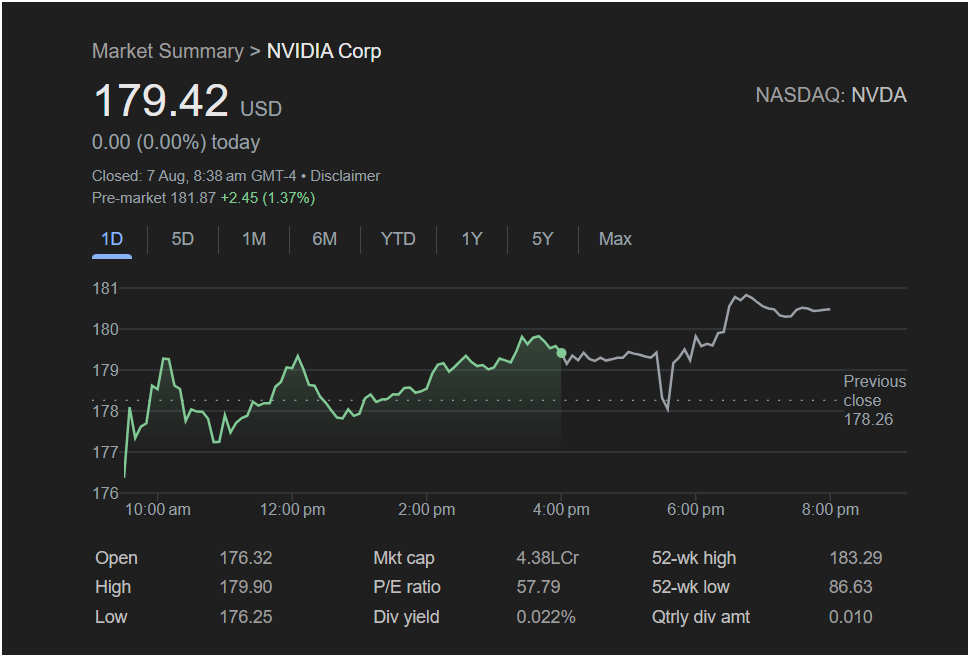Screen dimensions: 970x657
Task: Click the Previous close 178.26 label
Action: coord(873,400)
